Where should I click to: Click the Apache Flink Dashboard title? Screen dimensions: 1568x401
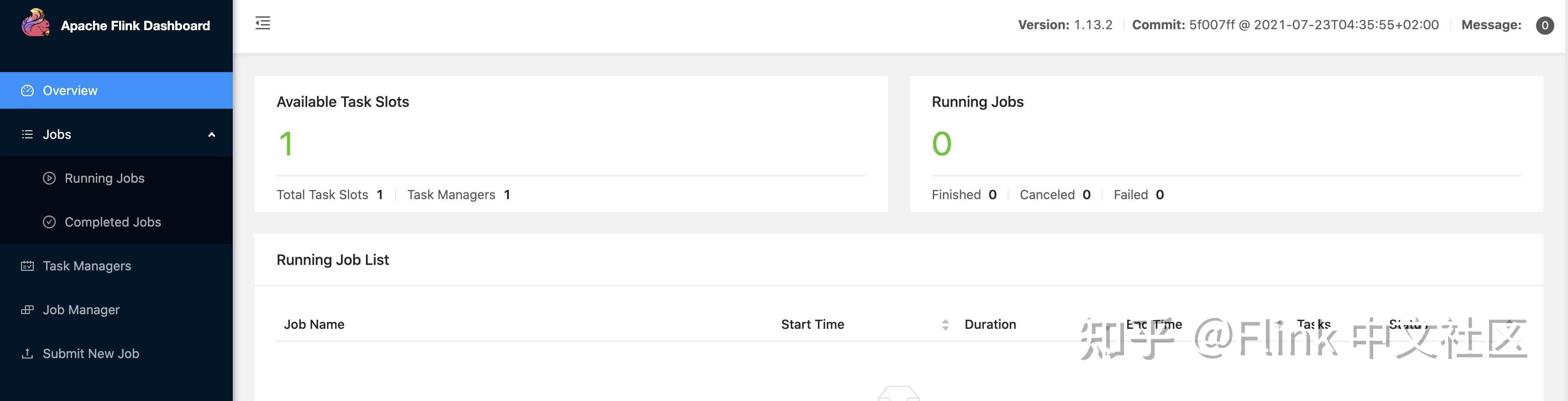coord(135,26)
